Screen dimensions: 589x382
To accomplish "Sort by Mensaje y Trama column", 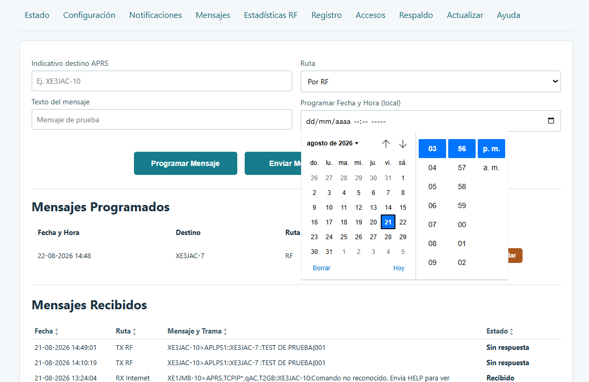I will point(197,331).
